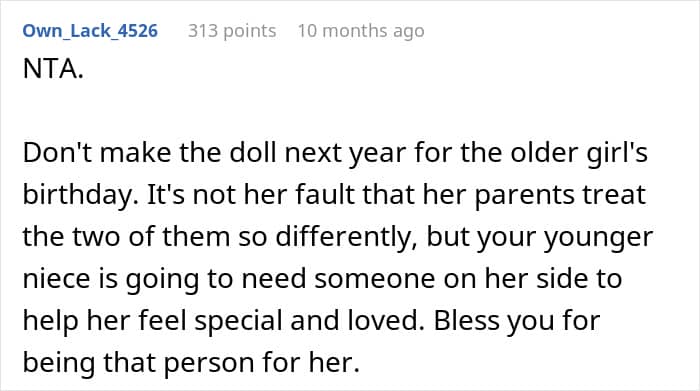This screenshot has width=700, height=391.
Task: Click the word Don't starting the paragraph
Action: [57, 153]
